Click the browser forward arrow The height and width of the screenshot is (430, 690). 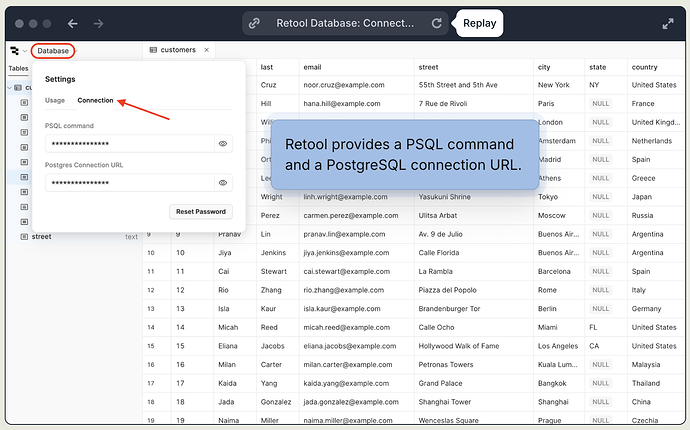pyautogui.click(x=99, y=23)
